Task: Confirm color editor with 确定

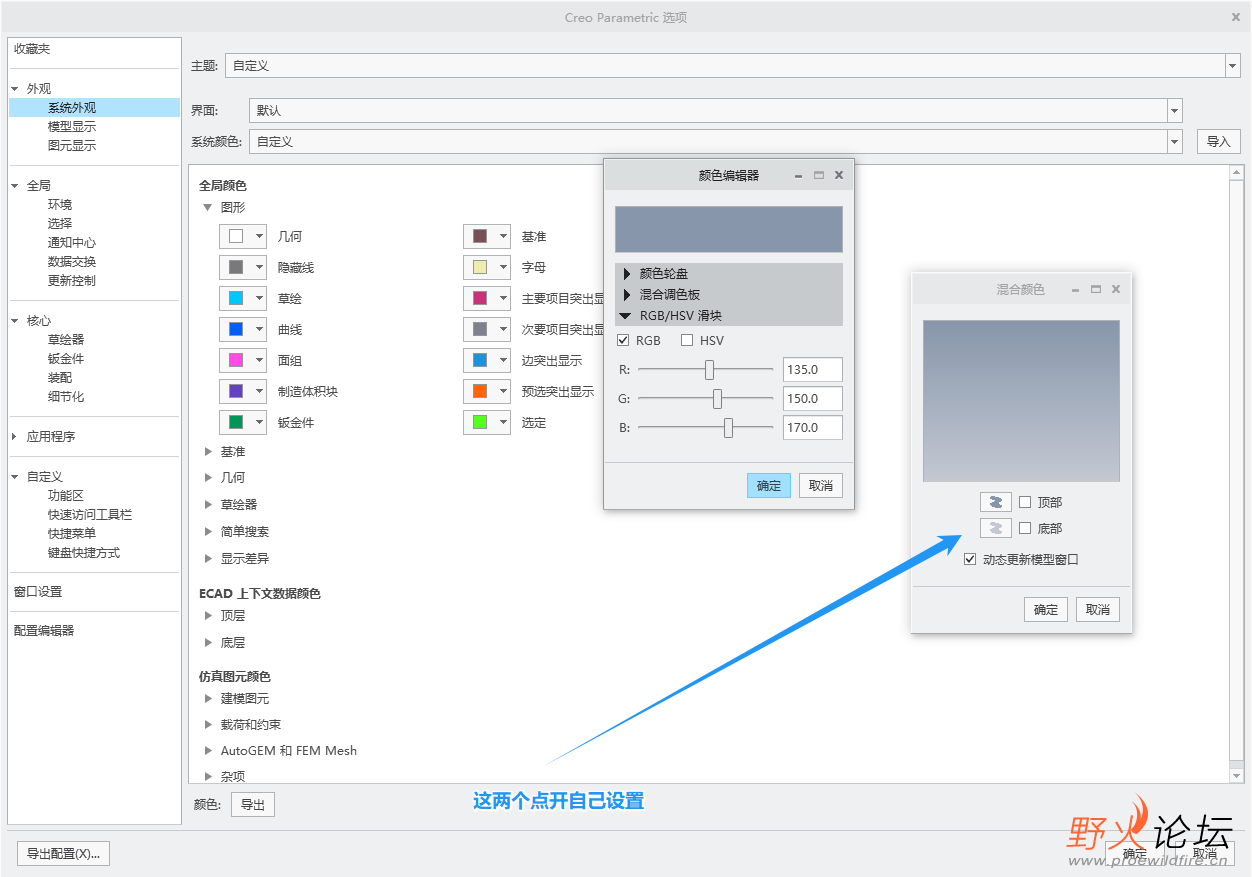Action: pos(769,486)
